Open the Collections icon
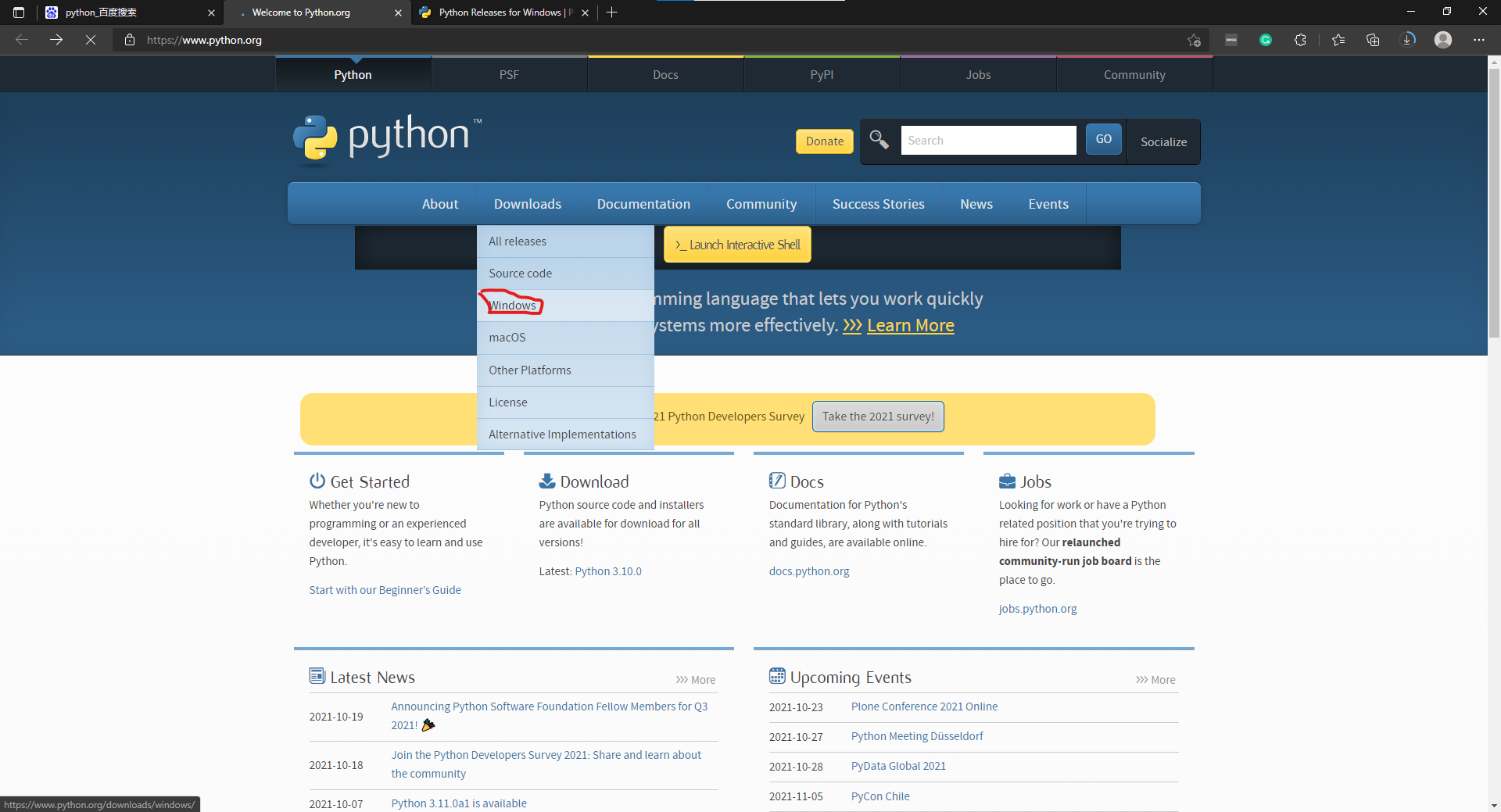Image resolution: width=1501 pixels, height=812 pixels. (x=1373, y=40)
